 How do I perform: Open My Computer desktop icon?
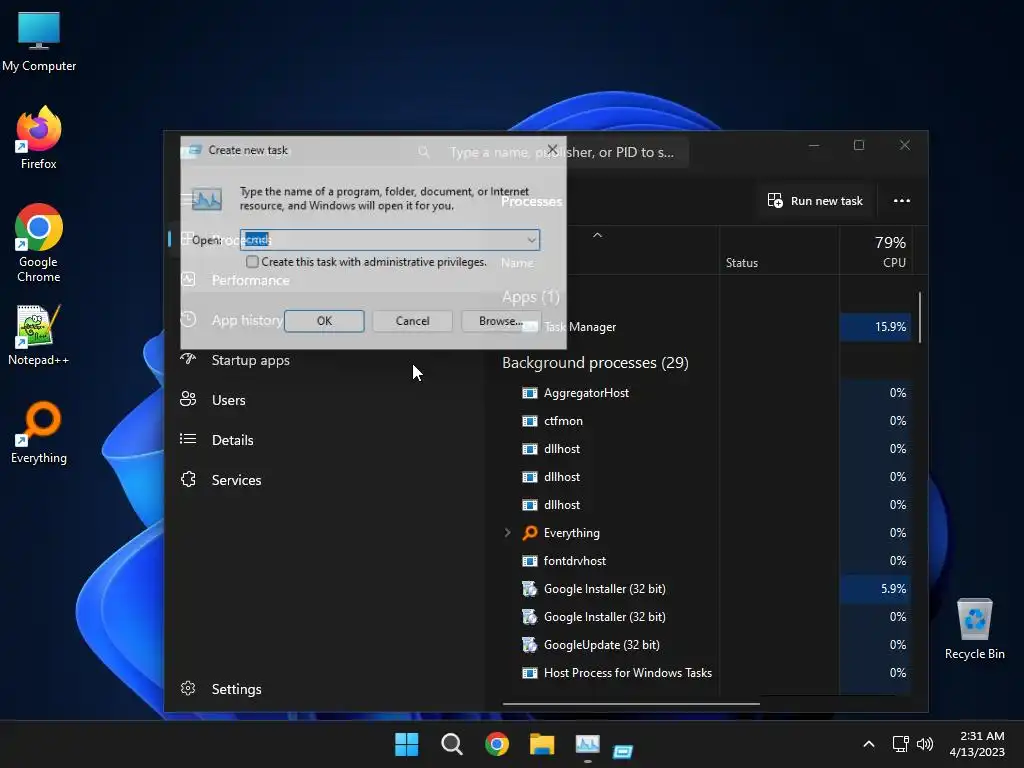pyautogui.click(x=39, y=42)
